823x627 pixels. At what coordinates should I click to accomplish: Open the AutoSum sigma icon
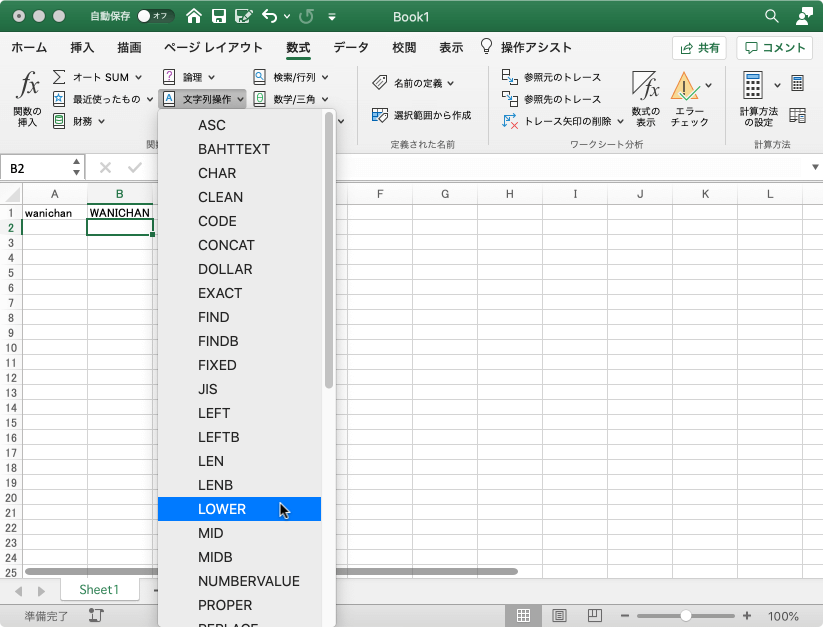(59, 77)
